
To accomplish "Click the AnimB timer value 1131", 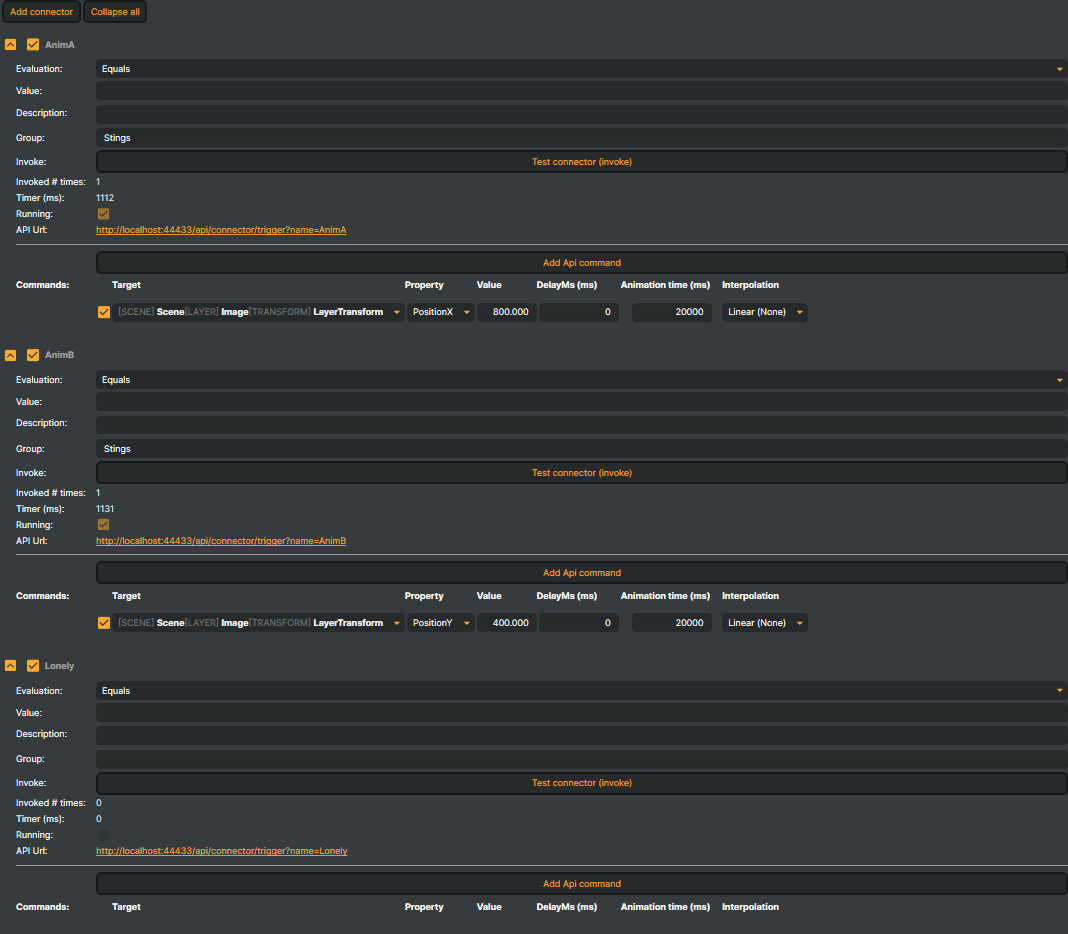I will (105, 508).
